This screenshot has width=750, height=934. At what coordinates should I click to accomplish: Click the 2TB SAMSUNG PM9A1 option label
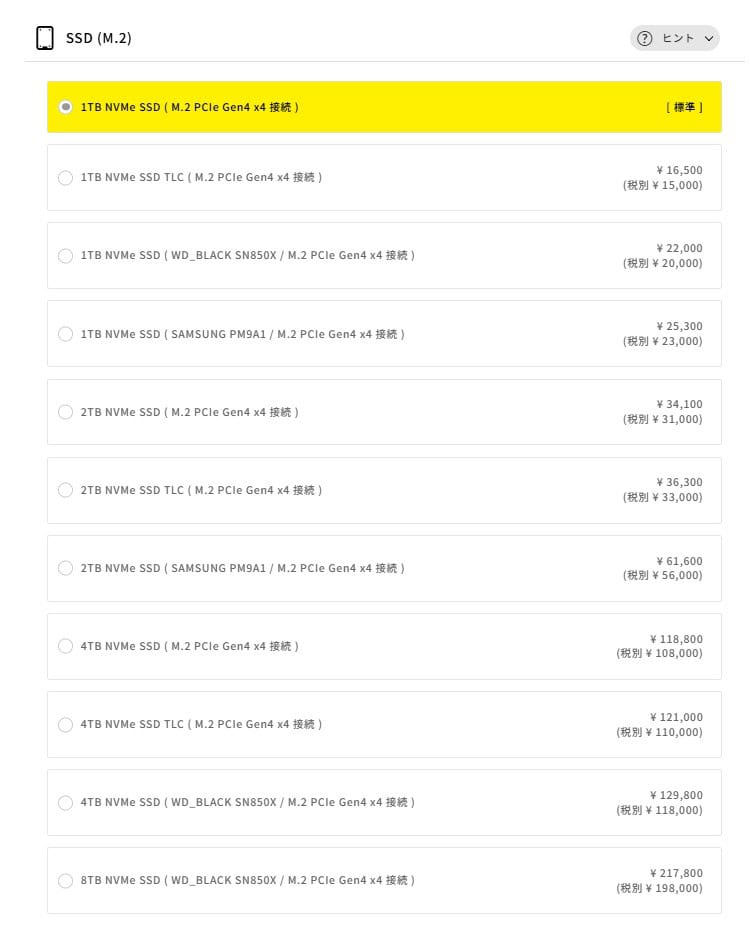(x=243, y=568)
